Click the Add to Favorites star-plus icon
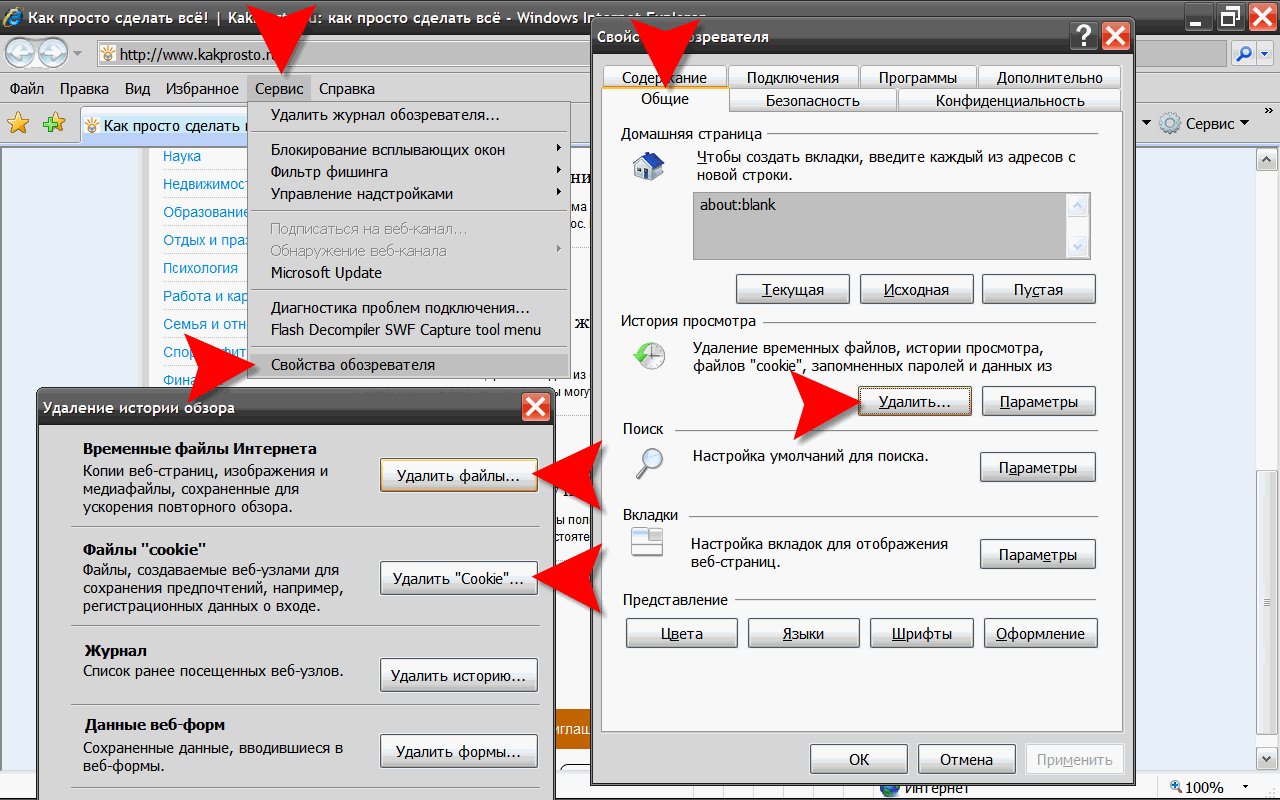The image size is (1280, 800). click(x=54, y=123)
